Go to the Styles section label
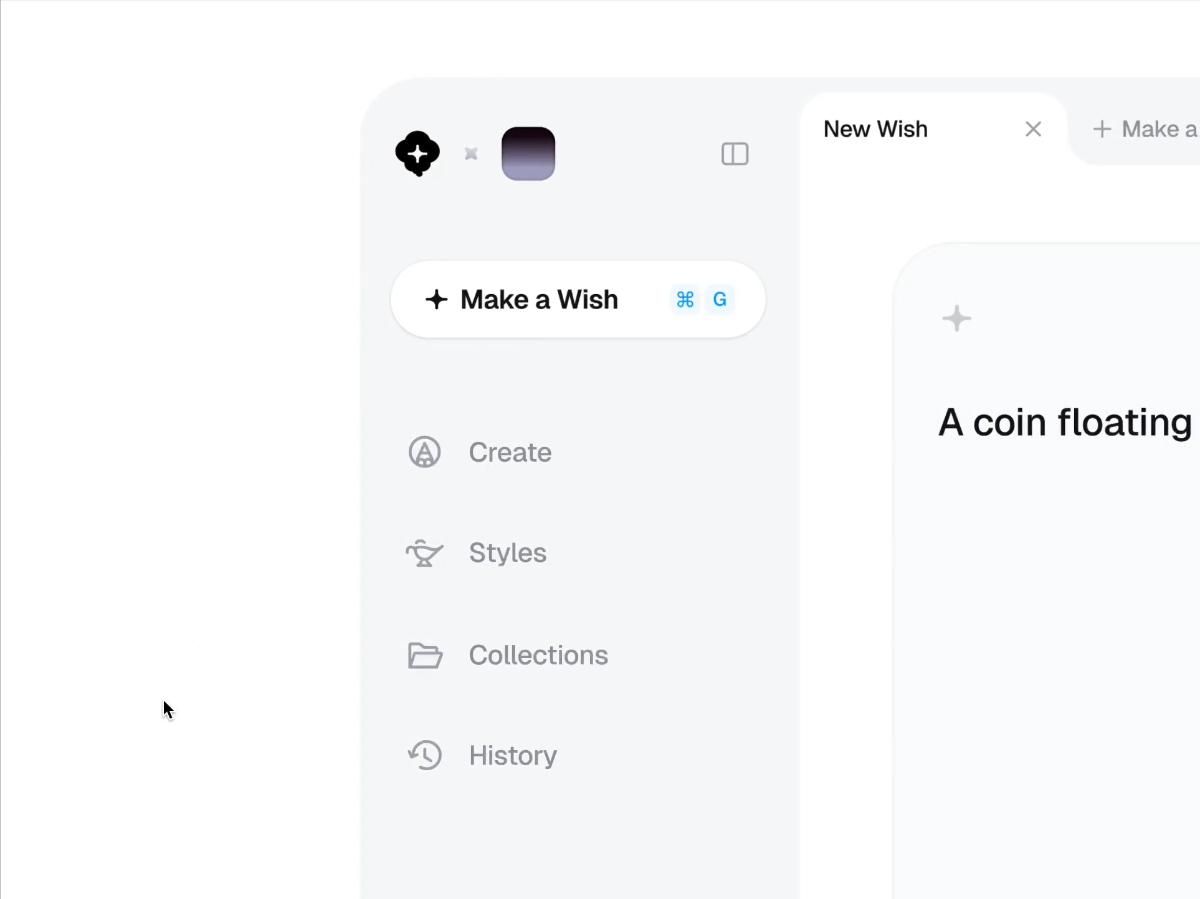Screen dimensions: 1200x899 (x=507, y=553)
